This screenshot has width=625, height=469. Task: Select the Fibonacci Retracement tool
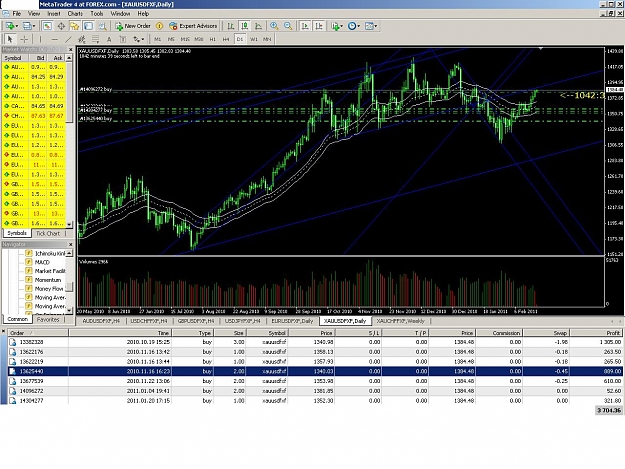[x=95, y=39]
